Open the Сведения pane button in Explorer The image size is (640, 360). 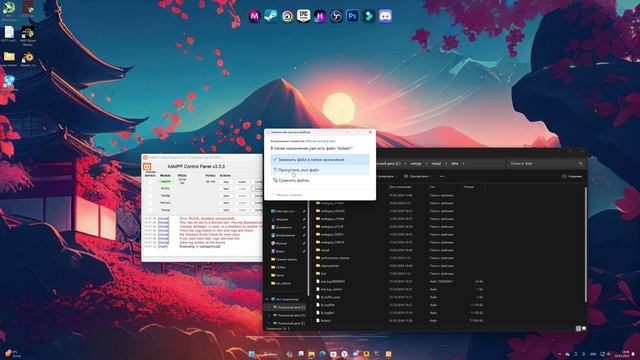point(572,176)
